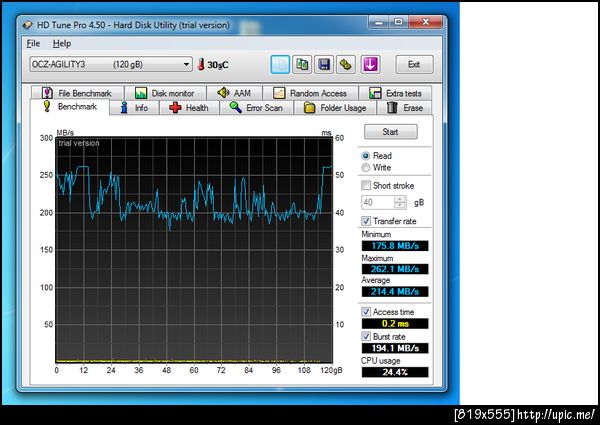Click the thermometer temperature icon
The image size is (600, 425).
click(201, 64)
